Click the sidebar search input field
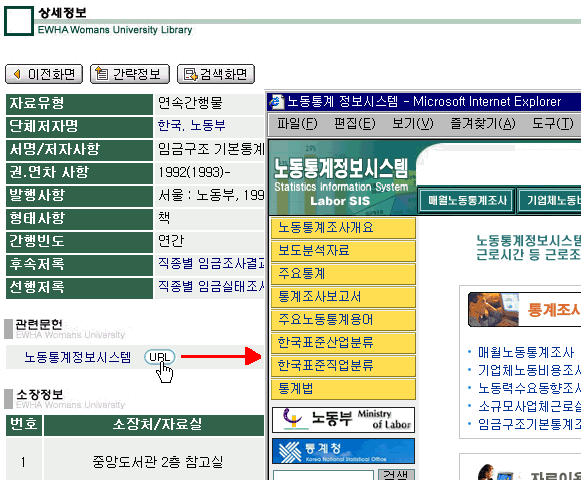Screen dimensions: 581x480 point(323,474)
